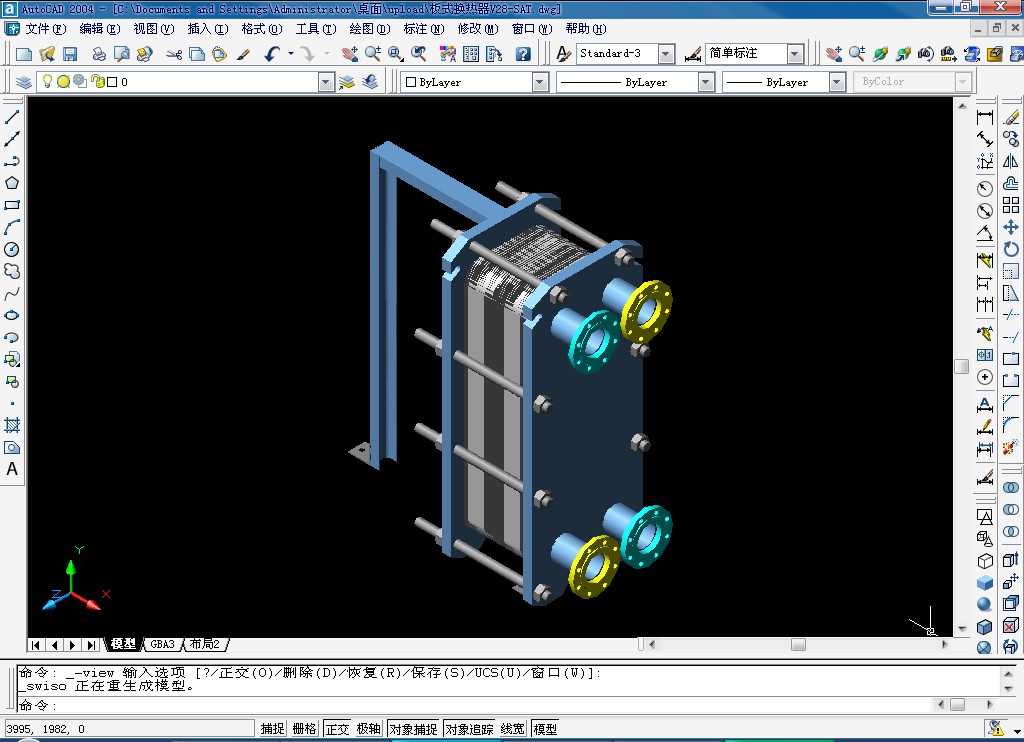Image resolution: width=1024 pixels, height=742 pixels.
Task: Open the ByLayer linetype dropdown
Action: click(x=706, y=82)
